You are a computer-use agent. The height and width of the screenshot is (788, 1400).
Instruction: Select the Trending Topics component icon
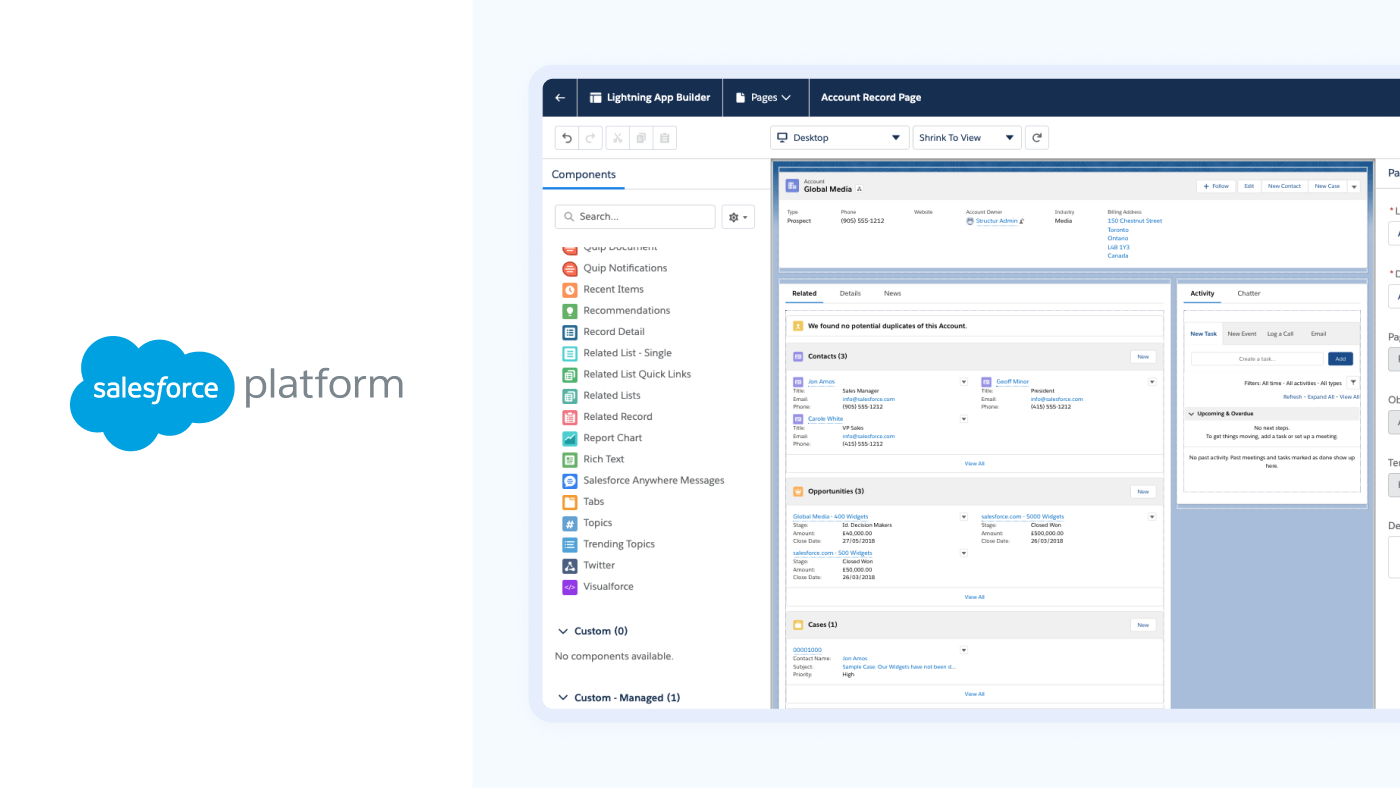569,544
